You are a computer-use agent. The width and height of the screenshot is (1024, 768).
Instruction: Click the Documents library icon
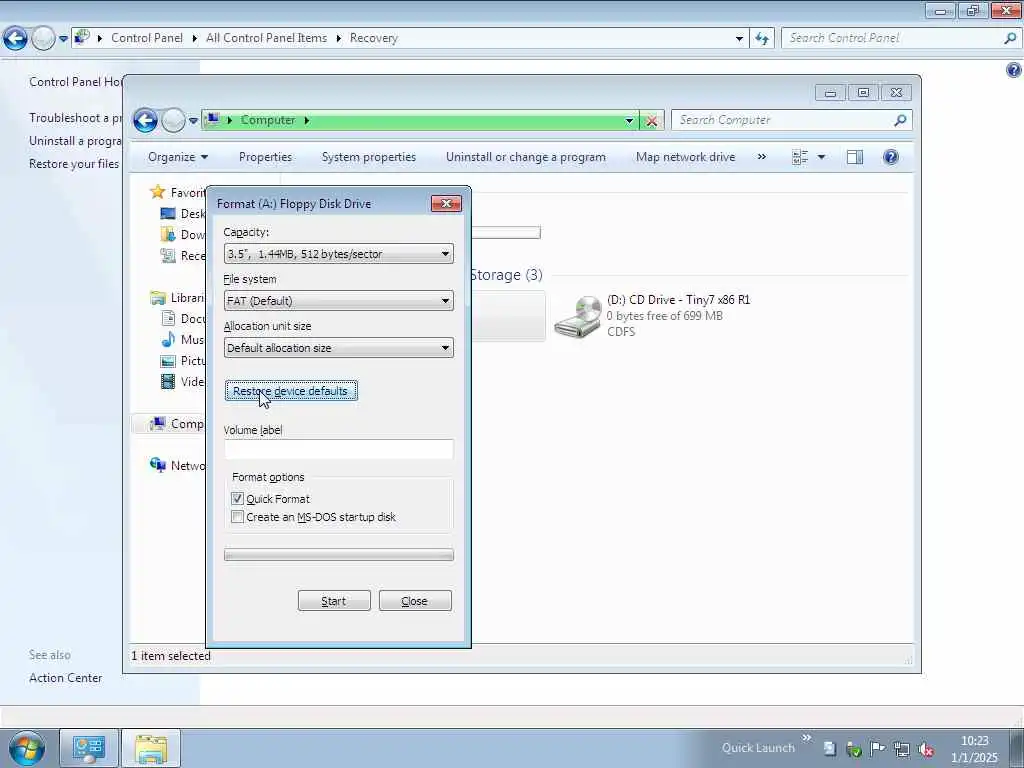click(x=168, y=319)
